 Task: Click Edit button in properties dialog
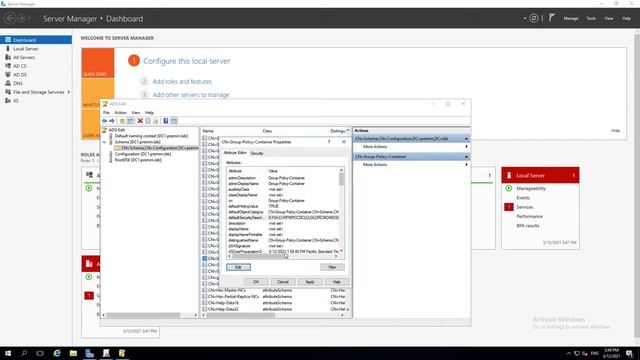pyautogui.click(x=238, y=267)
